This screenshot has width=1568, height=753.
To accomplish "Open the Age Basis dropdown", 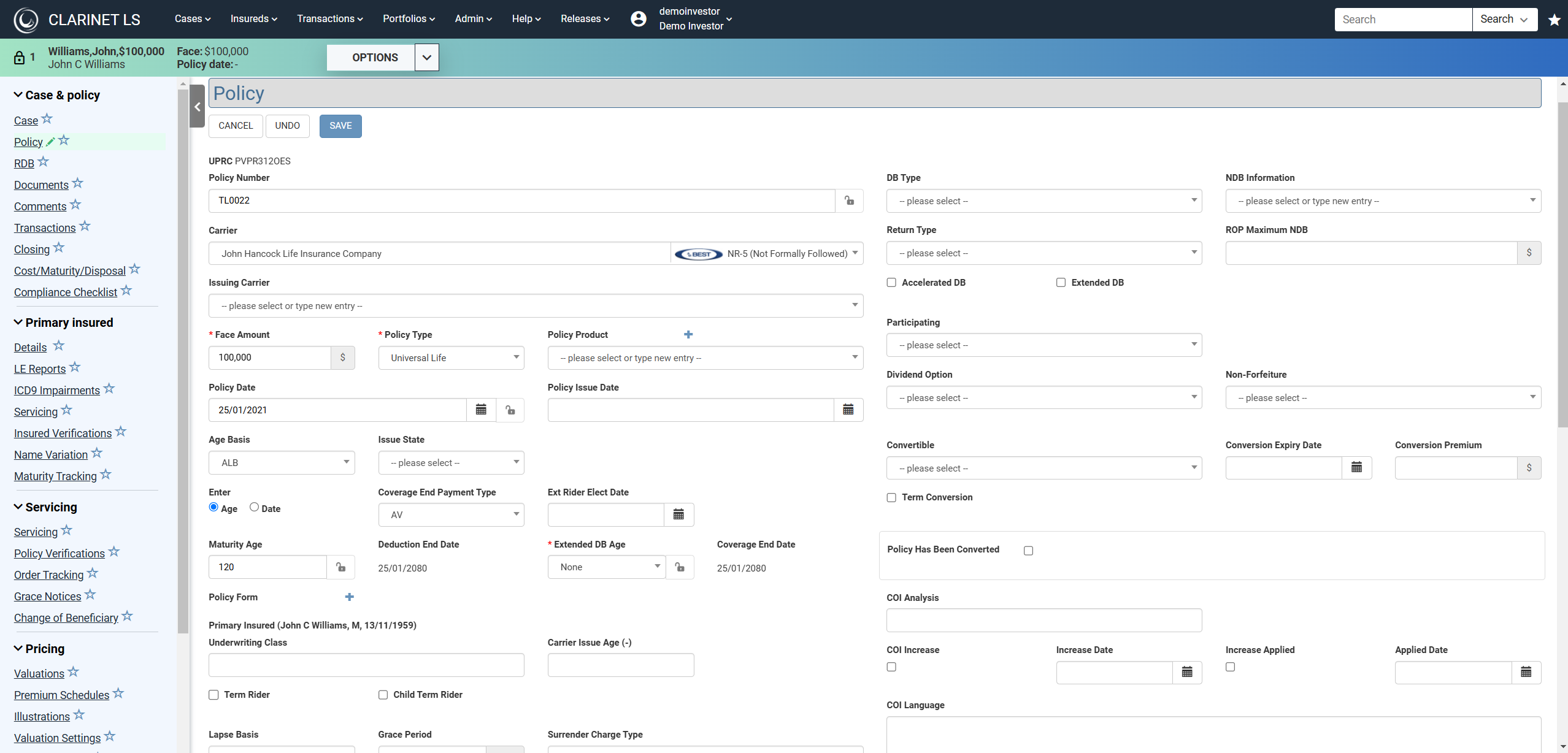I will (x=282, y=463).
